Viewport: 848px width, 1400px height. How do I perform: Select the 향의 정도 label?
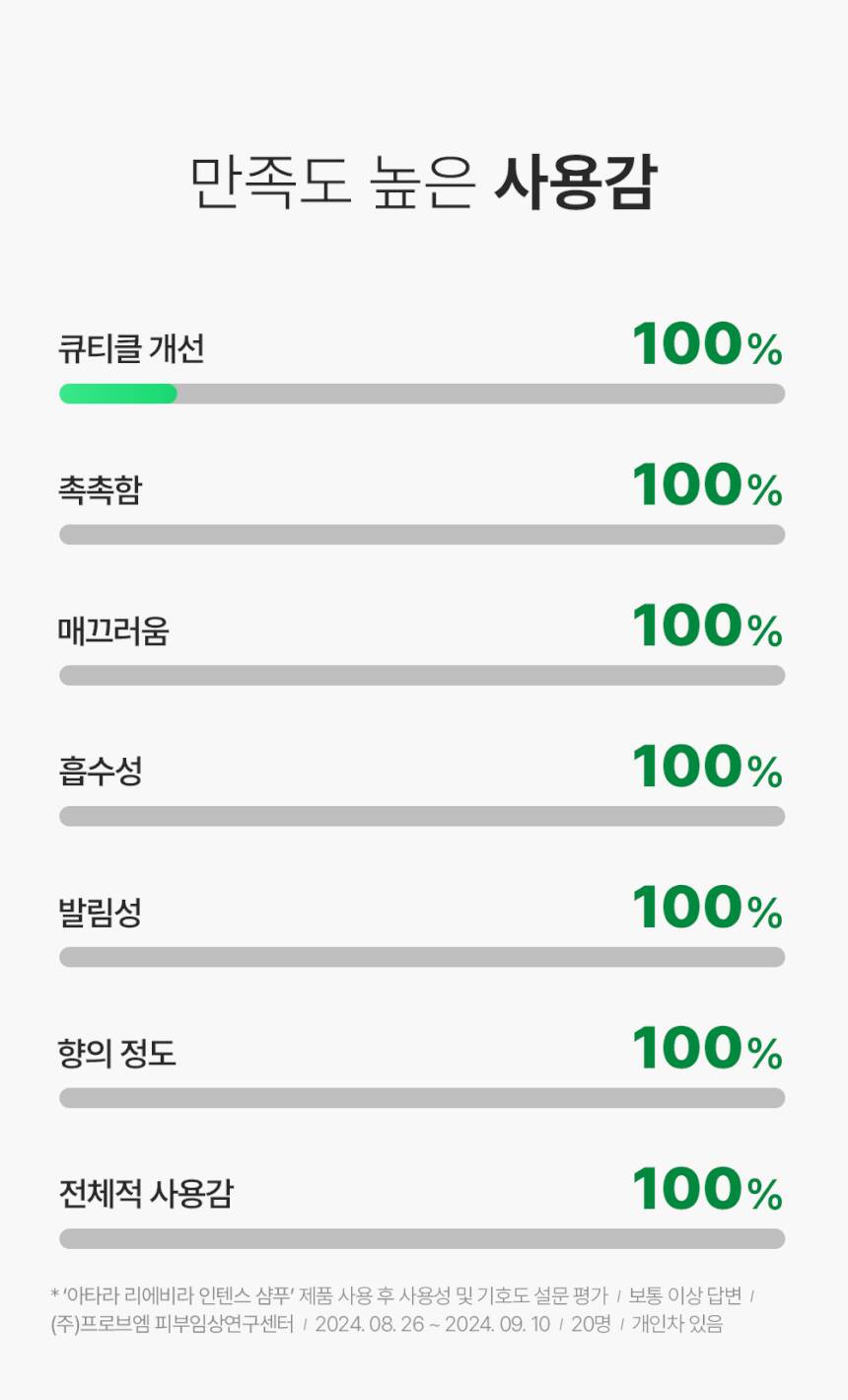(x=116, y=1054)
